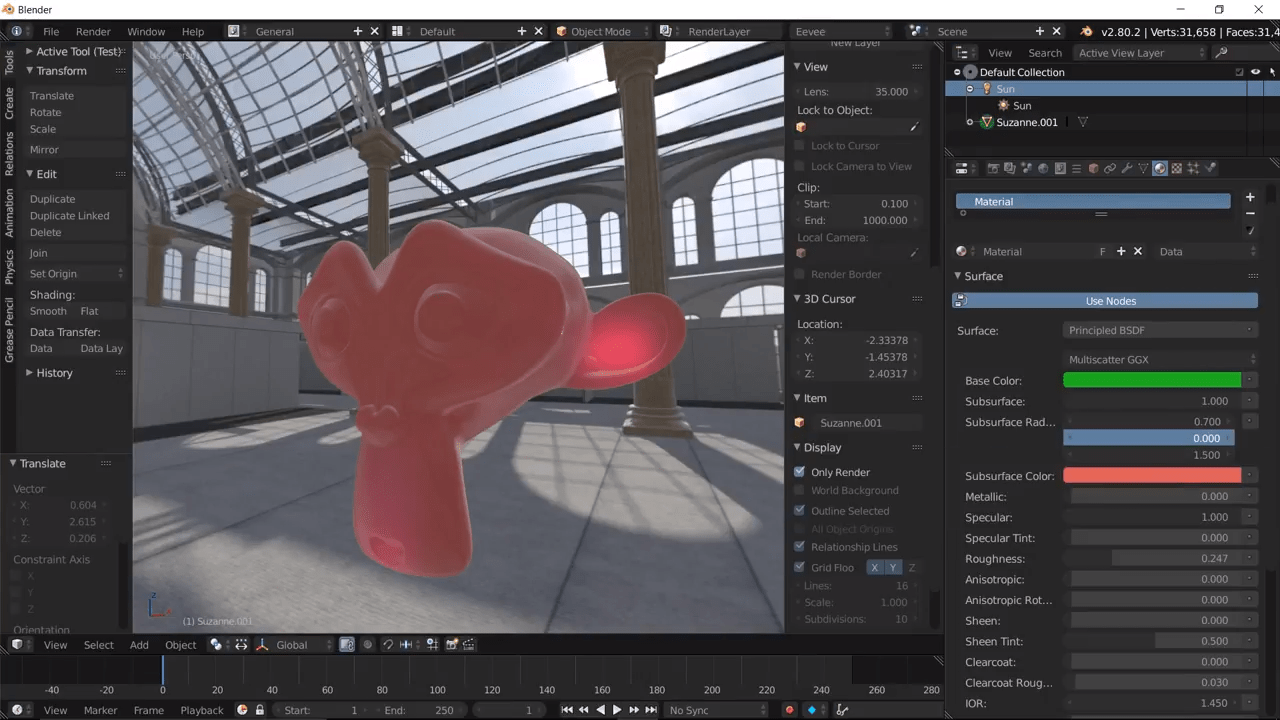
Task: Add a new scene with plus icon
Action: tap(1040, 31)
